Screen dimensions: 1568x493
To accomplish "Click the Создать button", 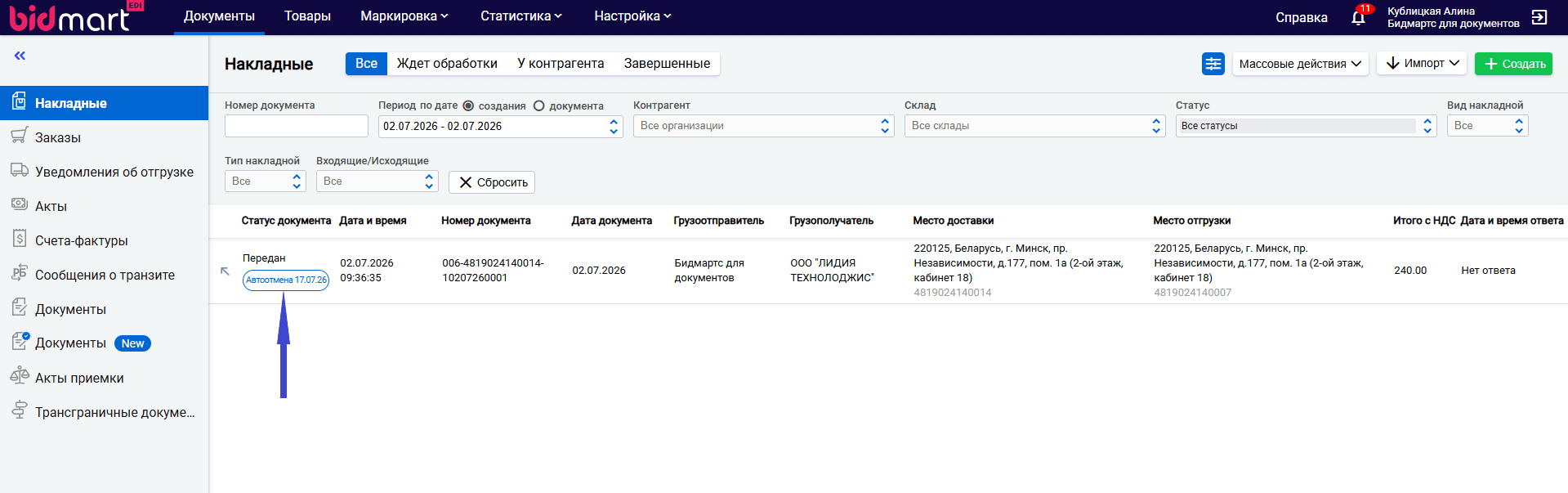I will [x=1513, y=64].
